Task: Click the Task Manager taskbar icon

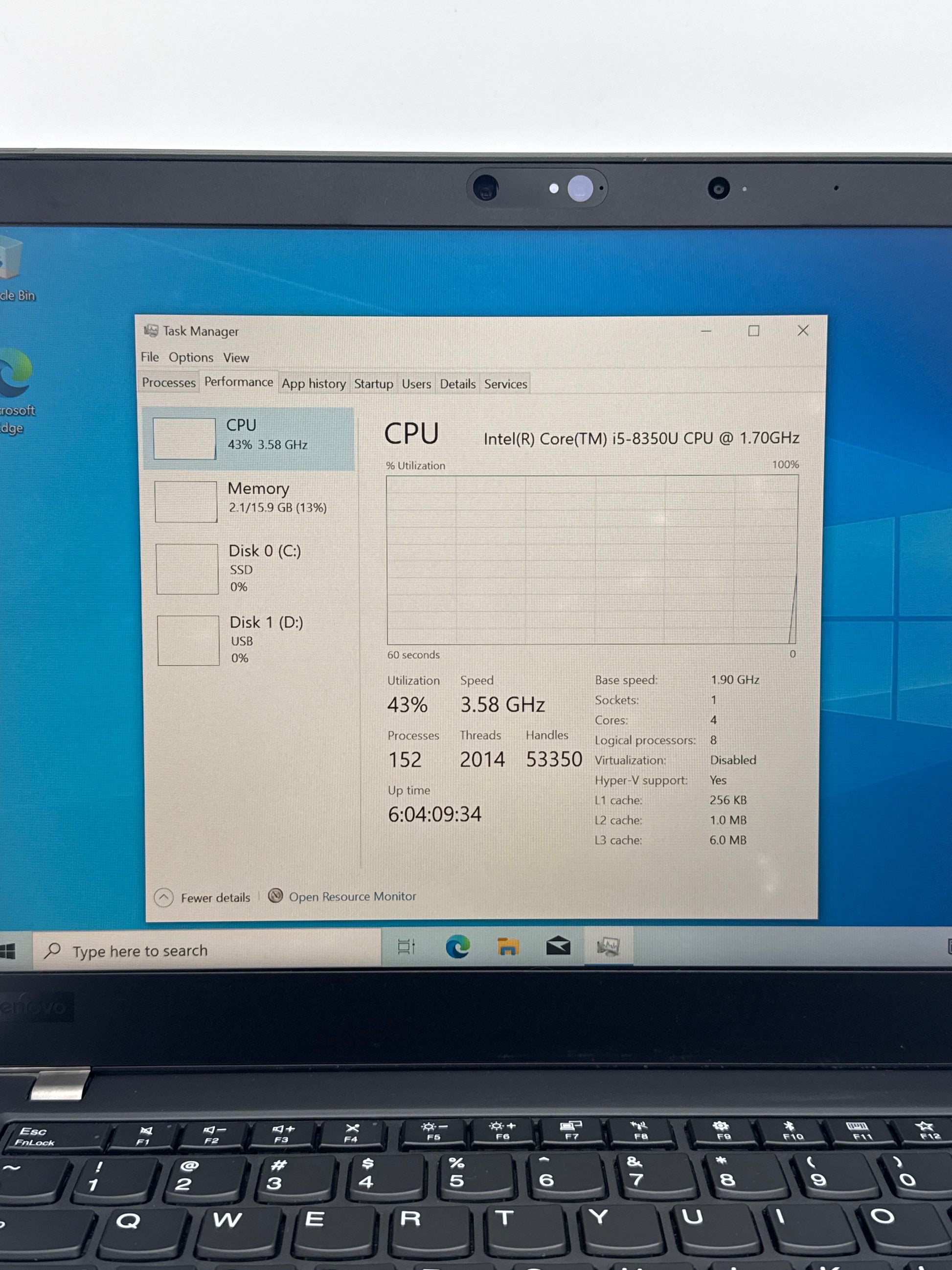Action: click(x=608, y=946)
